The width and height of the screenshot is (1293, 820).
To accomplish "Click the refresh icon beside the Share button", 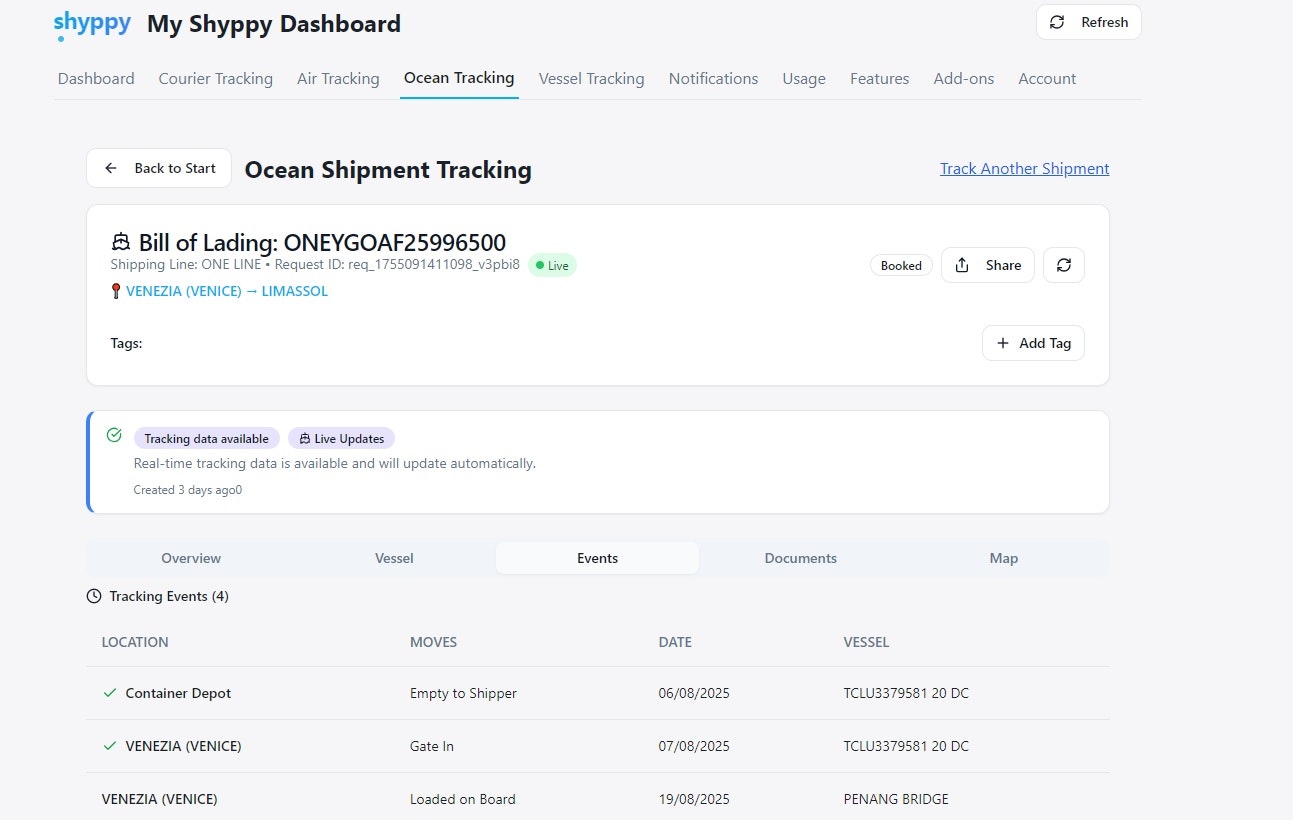I will (1064, 265).
